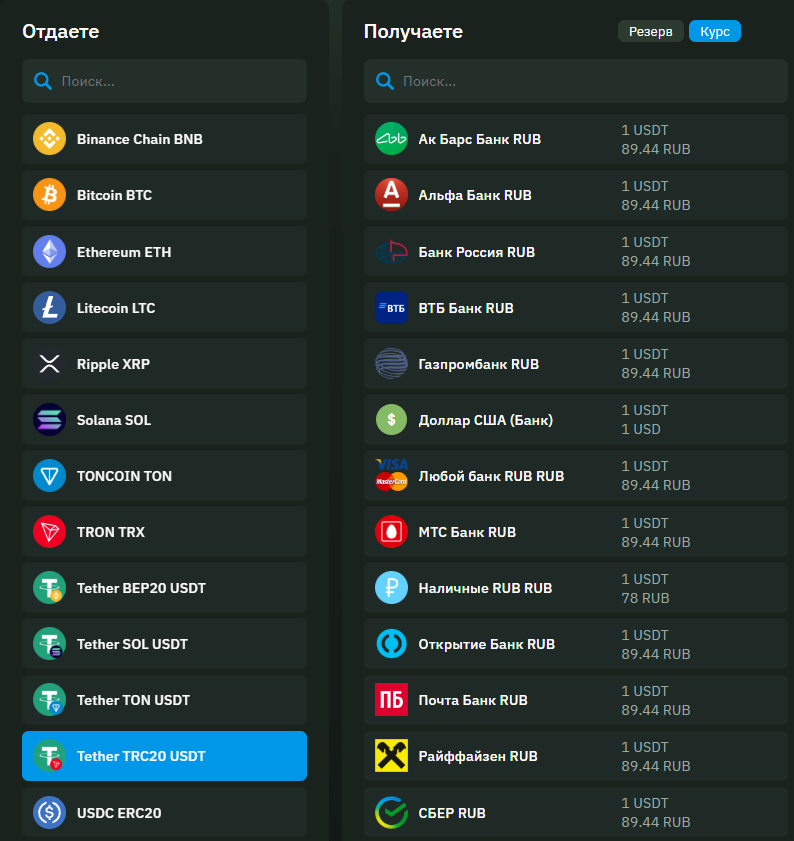The height and width of the screenshot is (841, 794).
Task: Click the Почта Банк ПБ logo
Action: (391, 700)
